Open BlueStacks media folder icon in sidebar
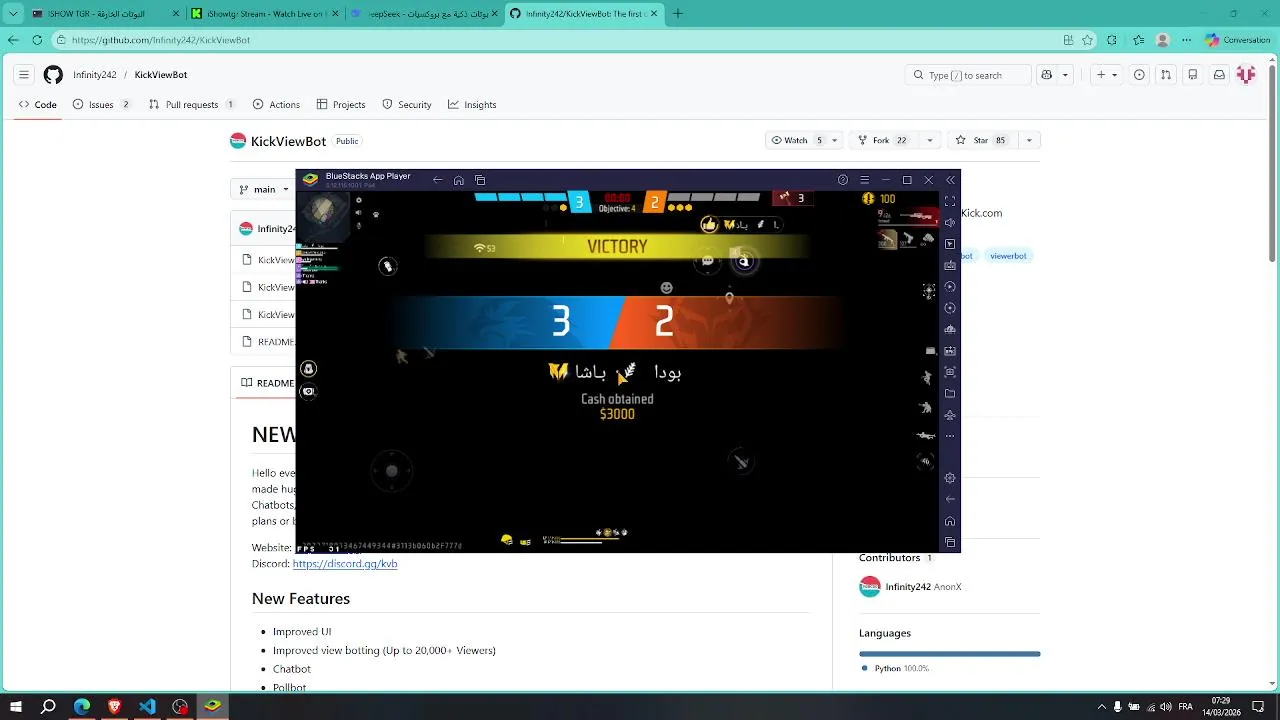Image resolution: width=1280 pixels, height=720 pixels. pyautogui.click(x=950, y=393)
